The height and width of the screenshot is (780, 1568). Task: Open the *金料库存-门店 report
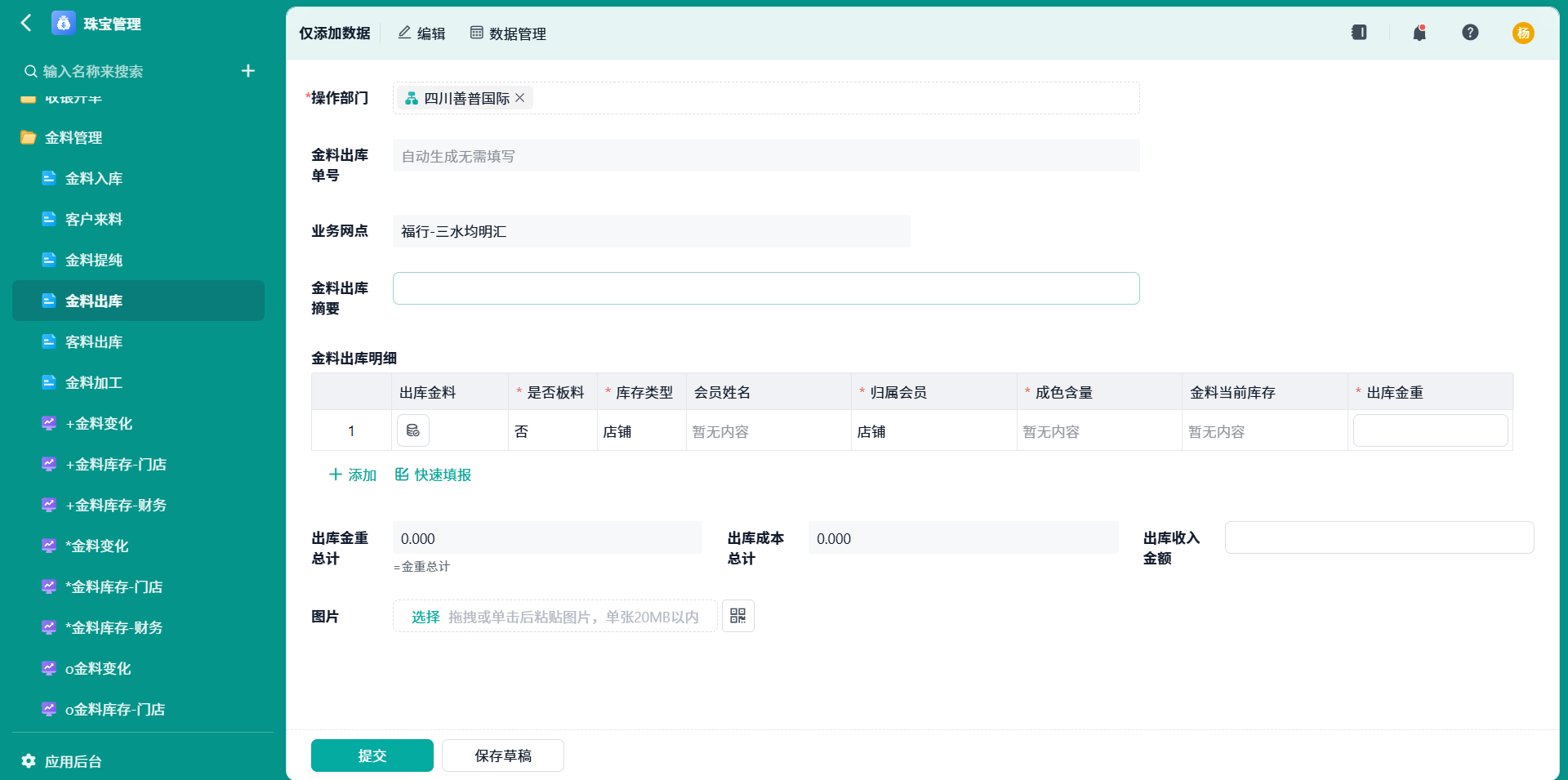click(x=139, y=586)
